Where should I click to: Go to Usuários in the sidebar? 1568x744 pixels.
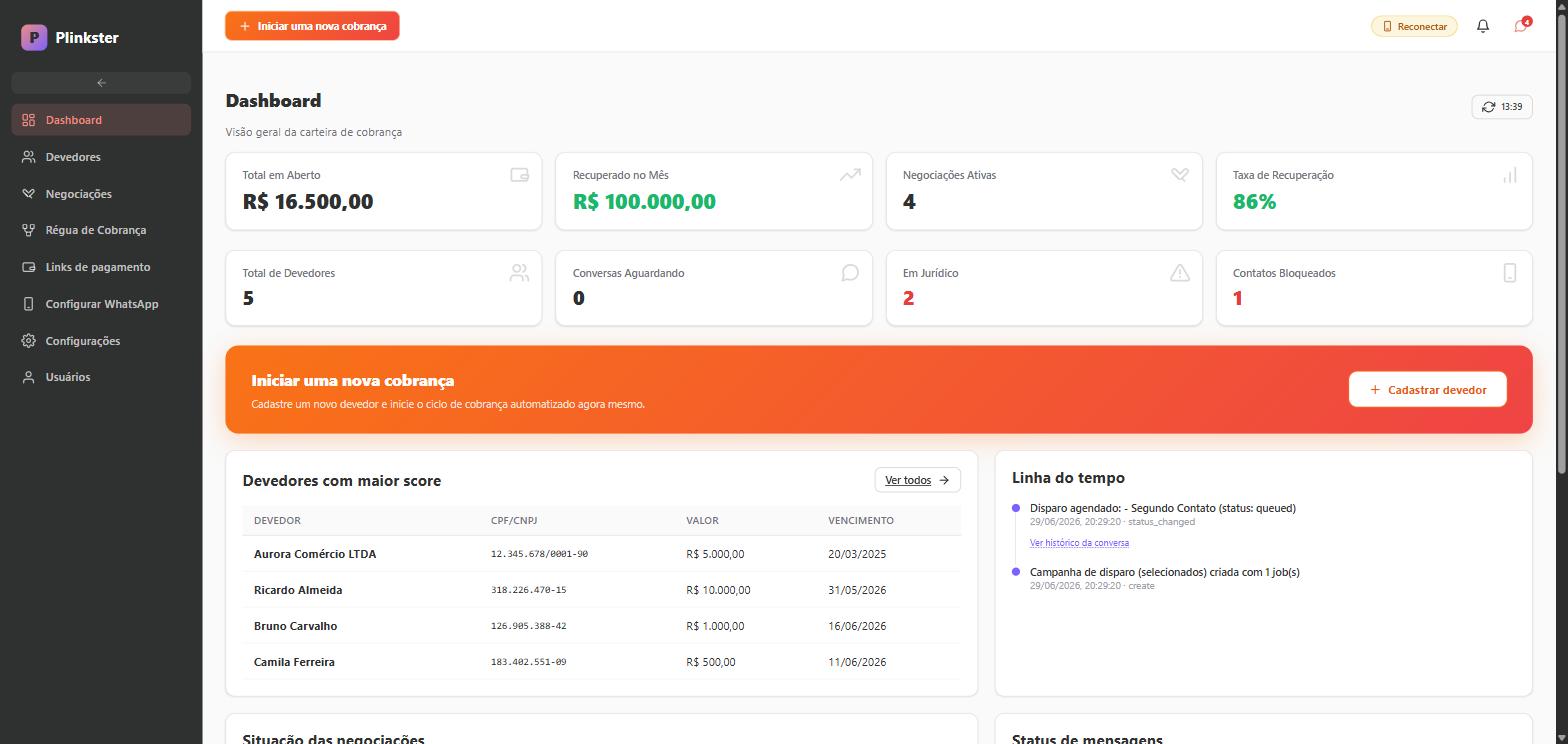pos(101,377)
